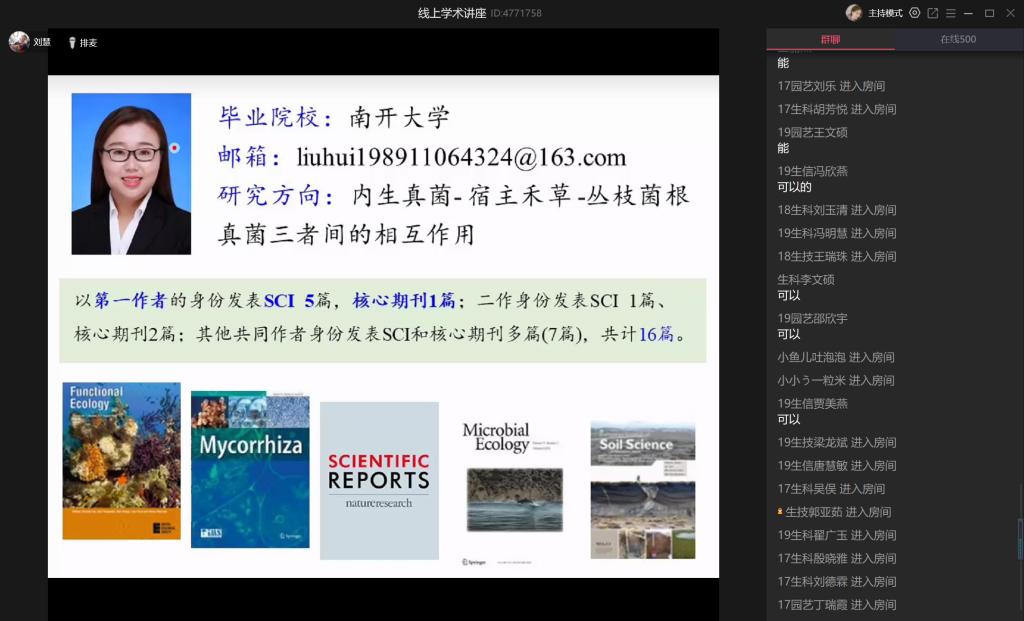The width and height of the screenshot is (1024, 621).
Task: Click the presenter's portrait photo on slide
Action: click(x=131, y=174)
